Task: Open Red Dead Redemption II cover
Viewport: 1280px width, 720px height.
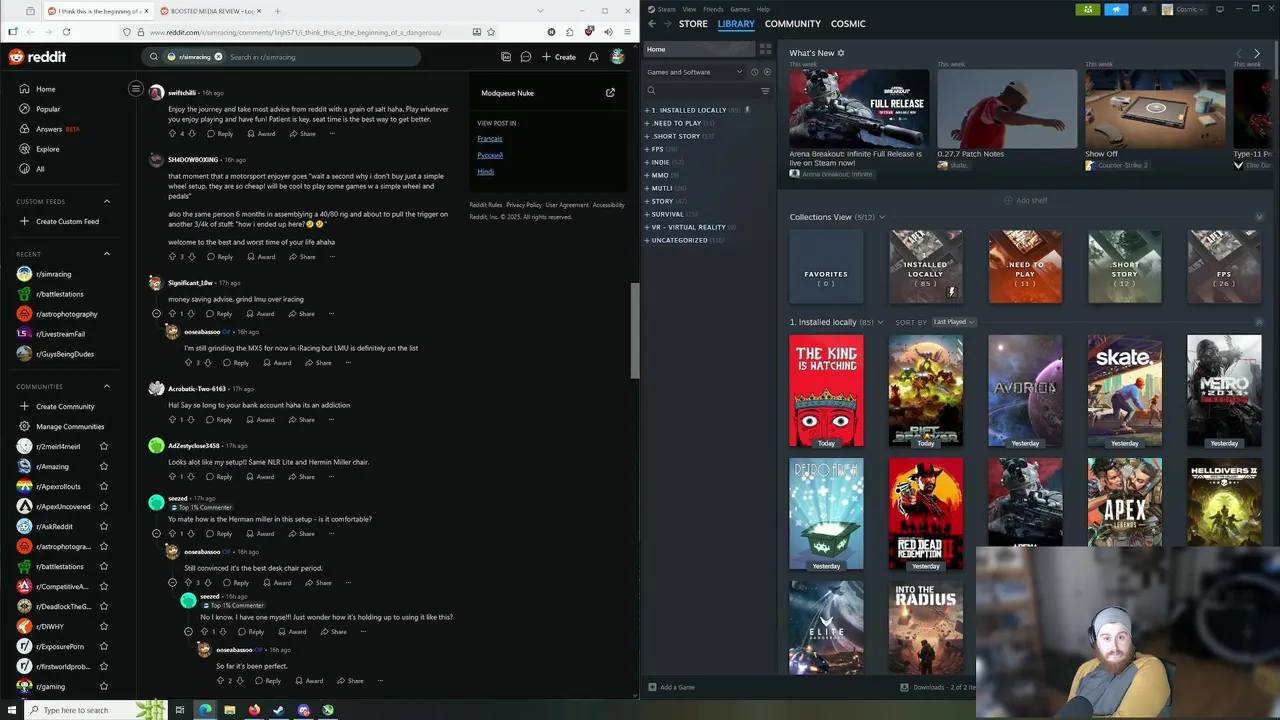Action: (926, 515)
